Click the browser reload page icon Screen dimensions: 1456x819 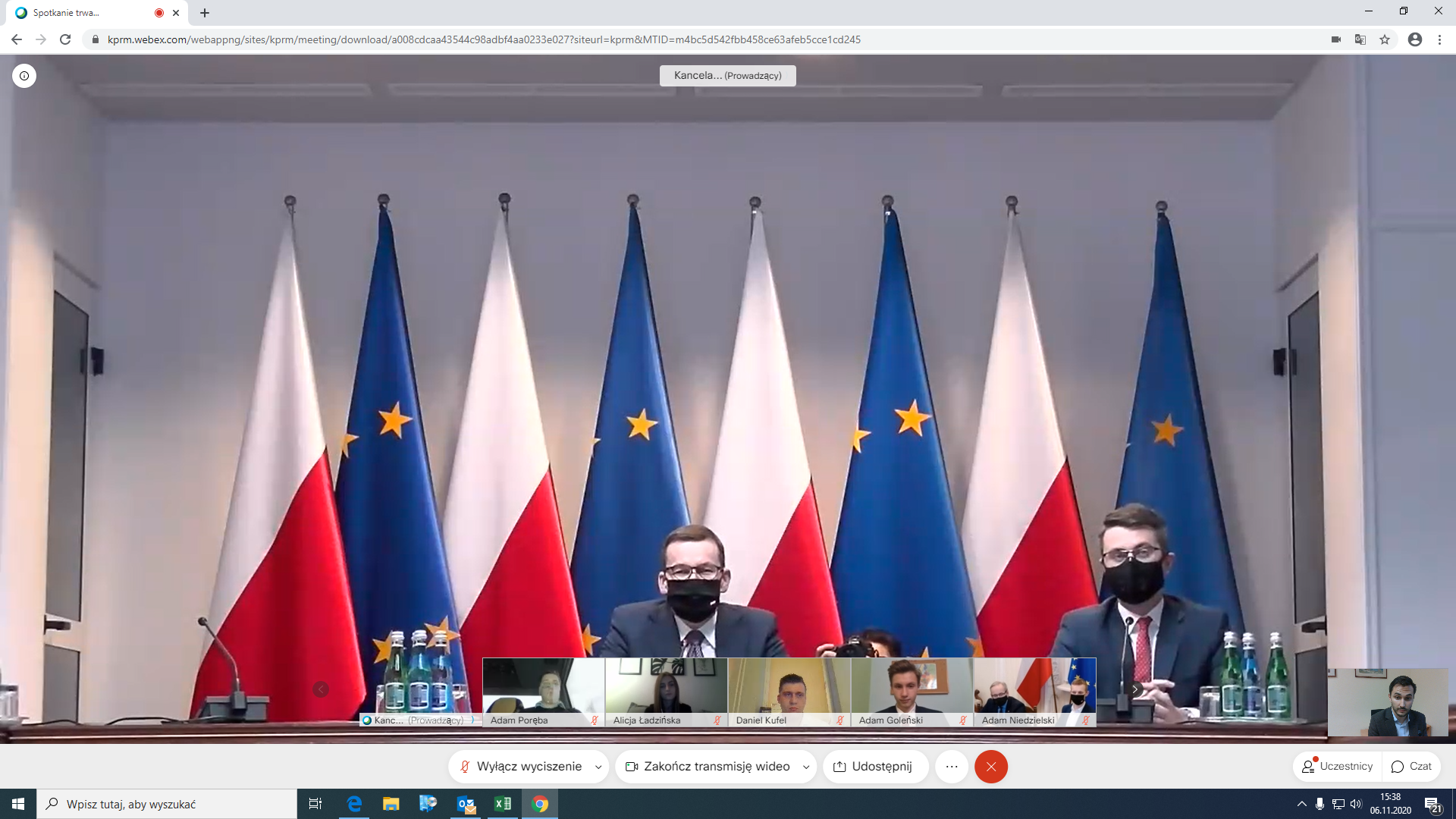(x=65, y=39)
